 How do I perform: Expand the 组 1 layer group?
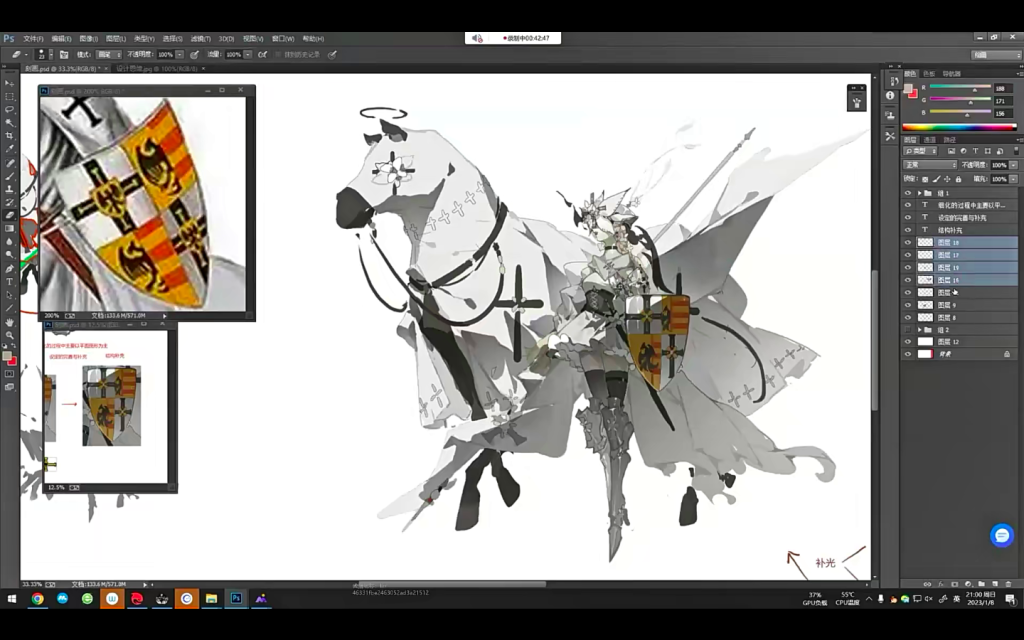[x=918, y=193]
